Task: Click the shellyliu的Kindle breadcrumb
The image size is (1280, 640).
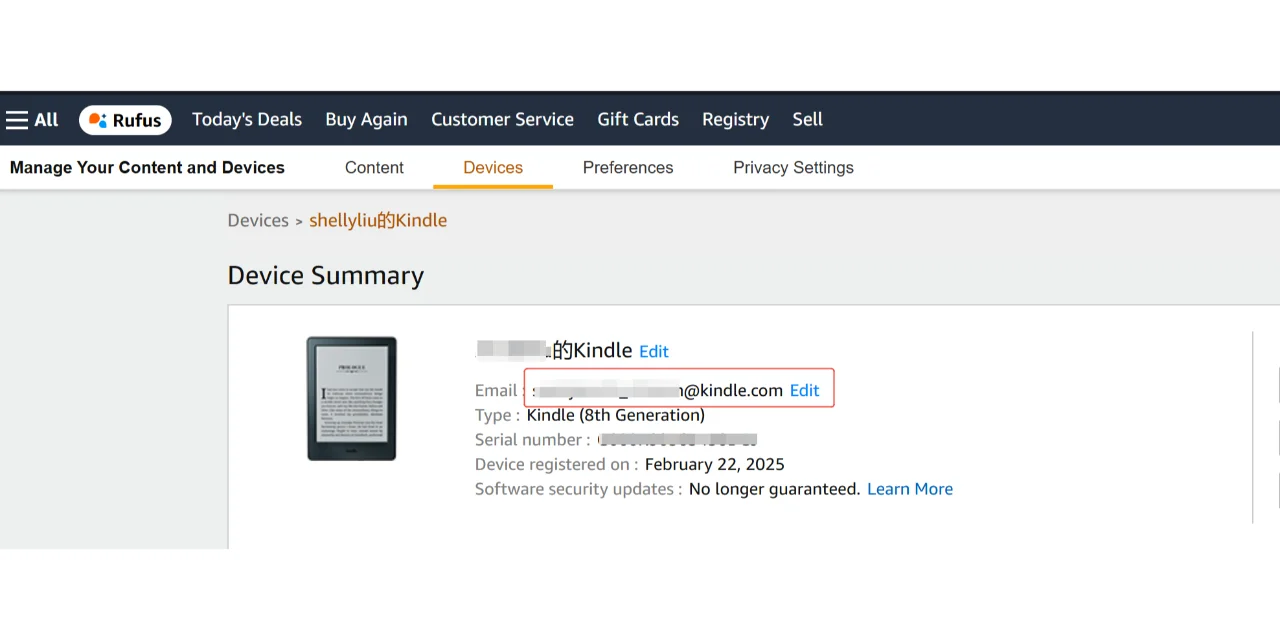Action: click(x=378, y=221)
